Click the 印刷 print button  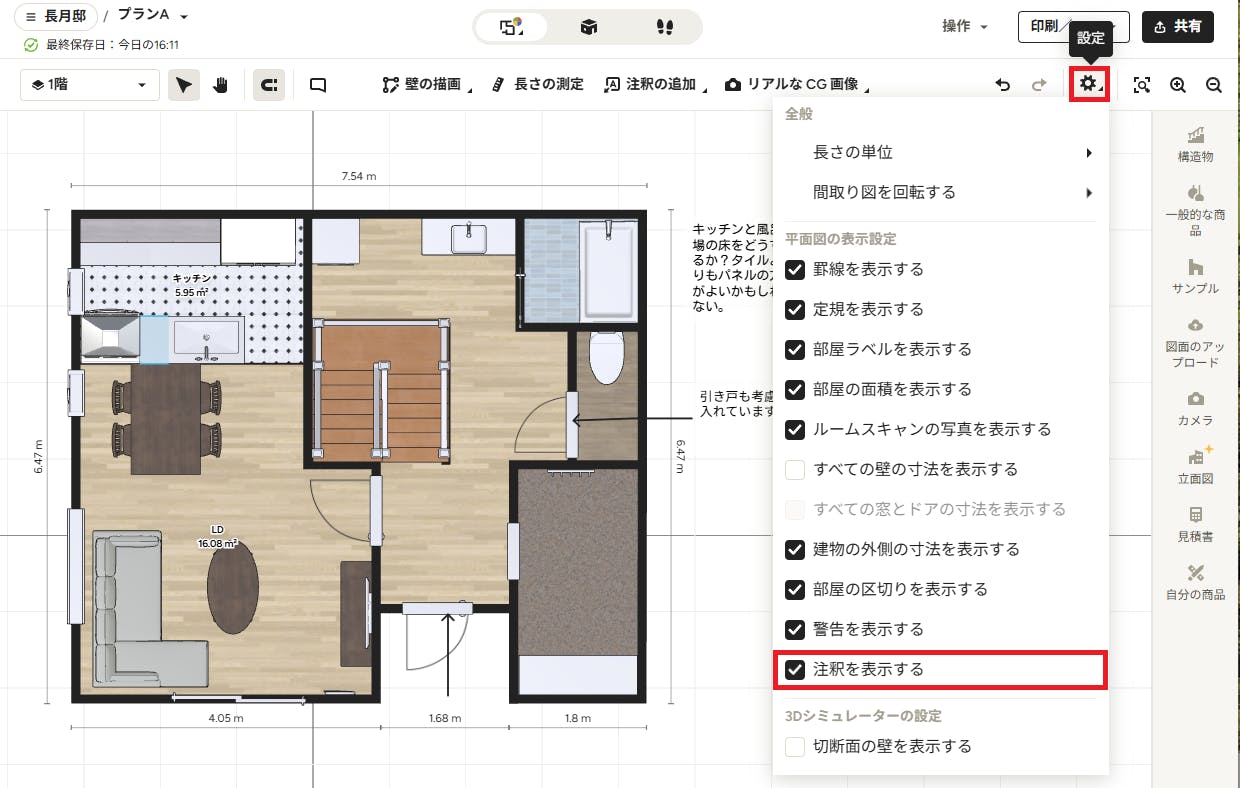1074,27
